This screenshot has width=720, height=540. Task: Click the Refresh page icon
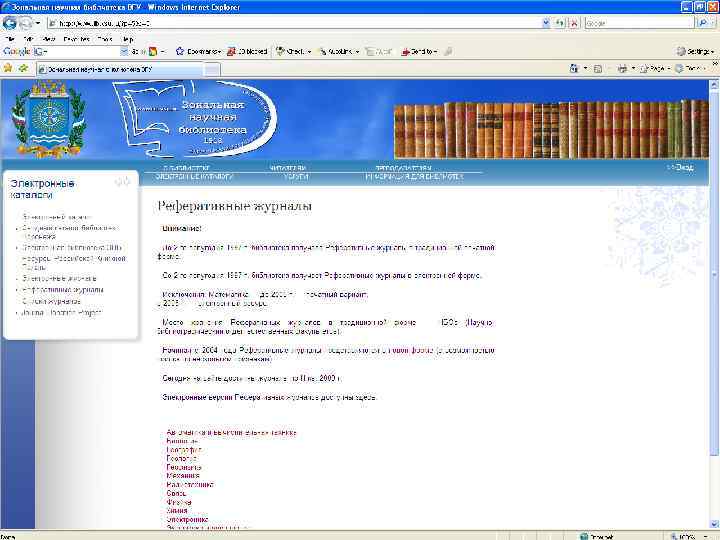click(560, 23)
